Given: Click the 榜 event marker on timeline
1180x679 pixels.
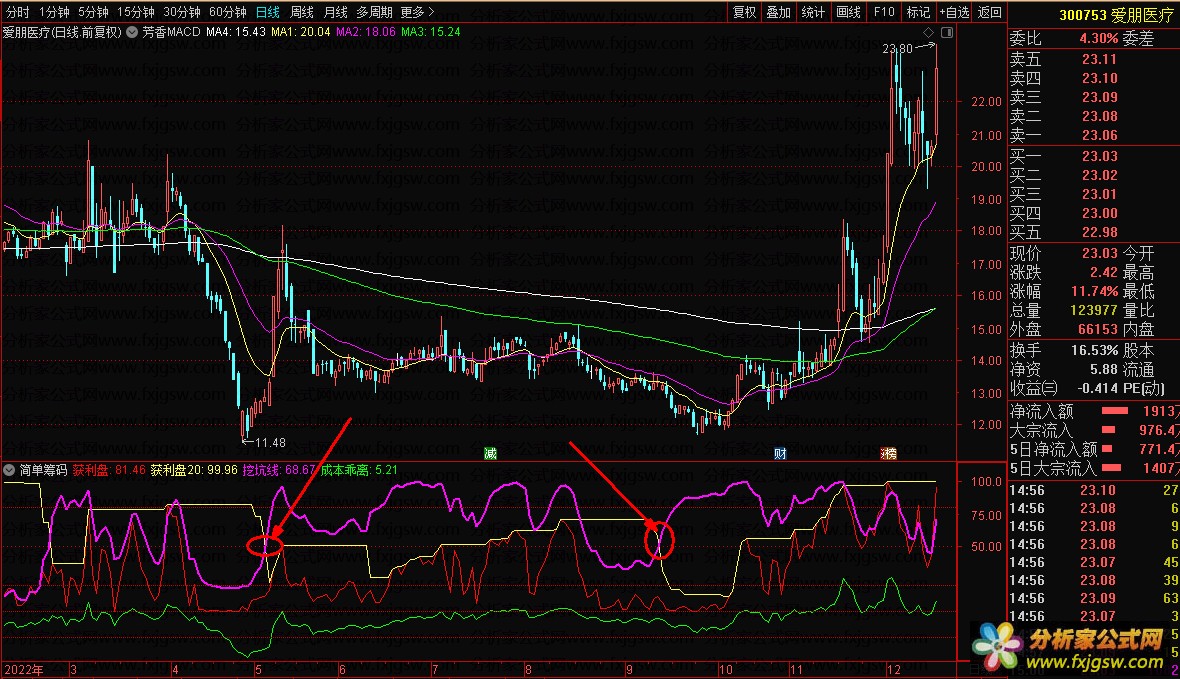Looking at the screenshot, I should pos(889,453).
